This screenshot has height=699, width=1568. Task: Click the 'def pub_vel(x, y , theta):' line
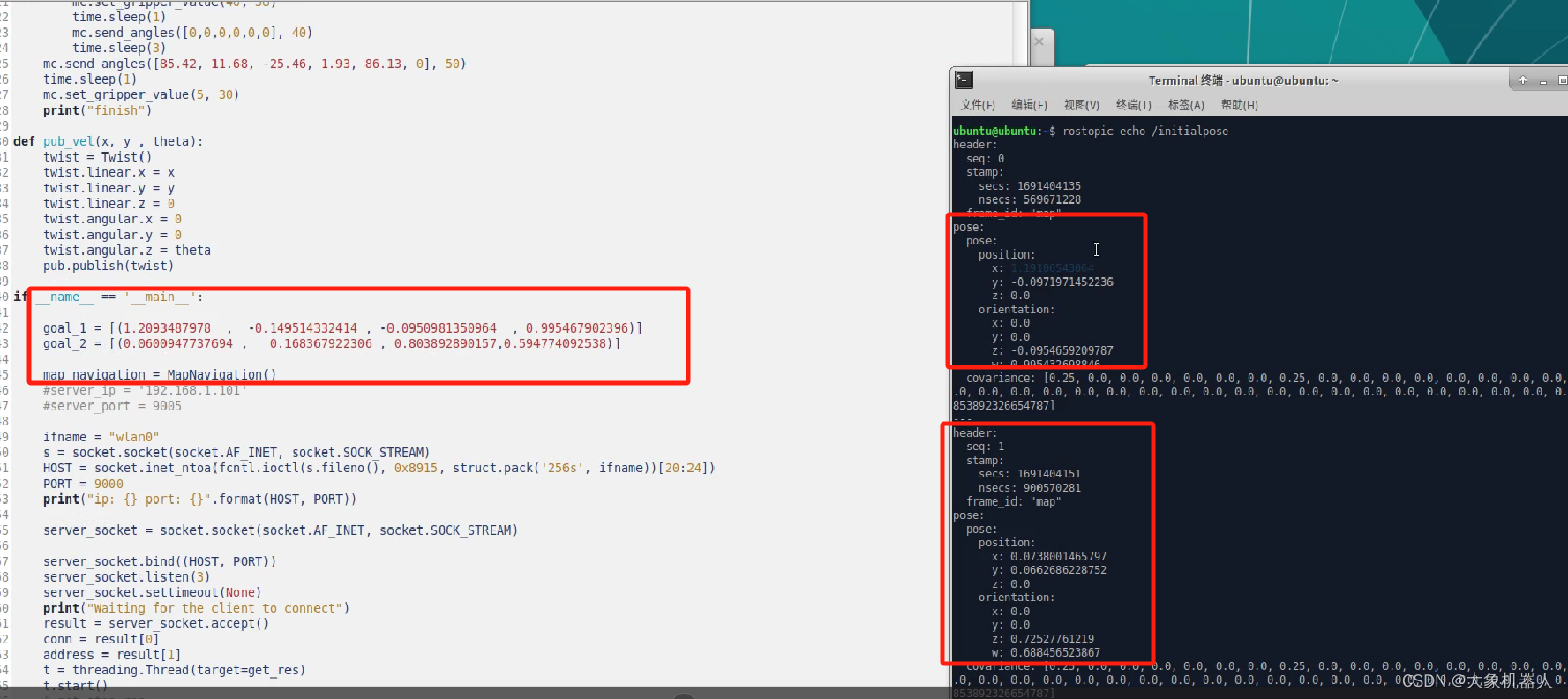click(x=108, y=141)
